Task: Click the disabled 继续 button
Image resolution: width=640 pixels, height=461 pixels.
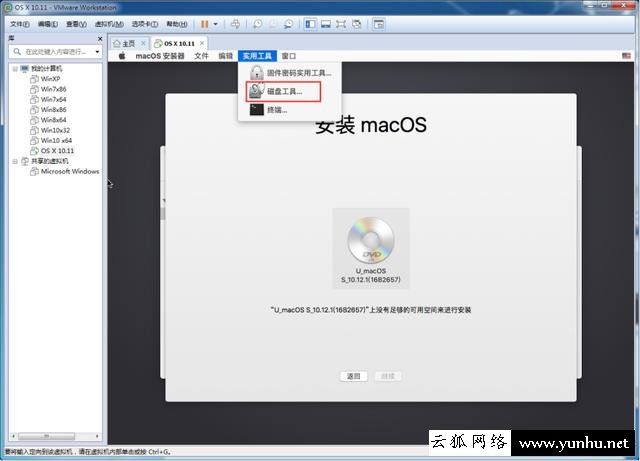Action: (387, 376)
